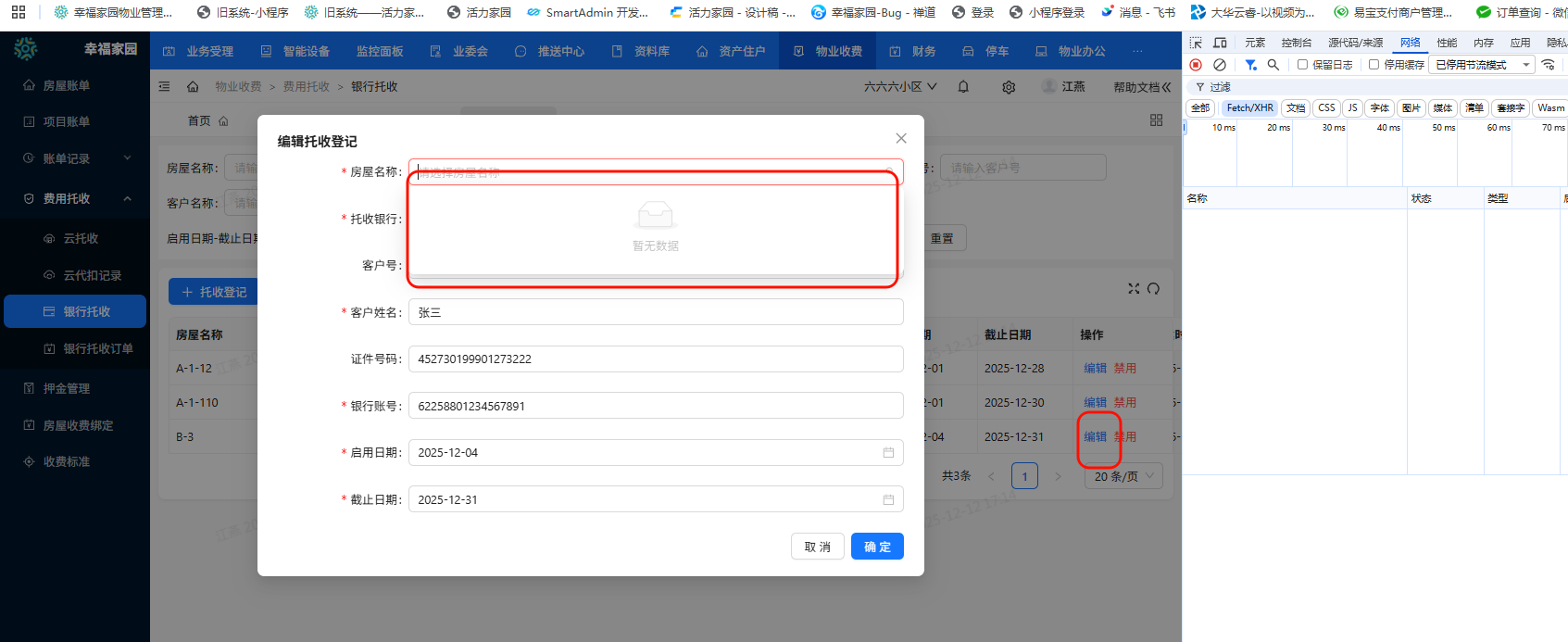Toggle the 图片 filter chip
This screenshot has height=642, width=1568.
click(1411, 108)
